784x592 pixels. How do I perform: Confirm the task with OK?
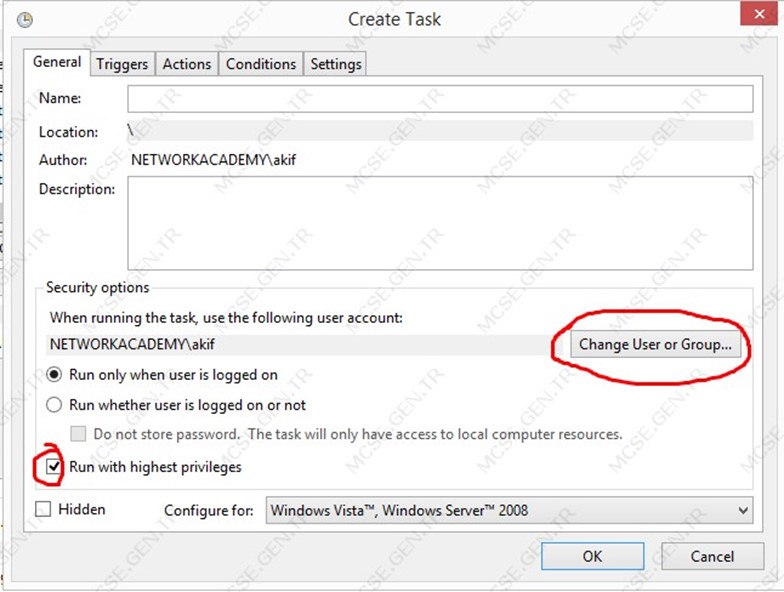pyautogui.click(x=592, y=556)
